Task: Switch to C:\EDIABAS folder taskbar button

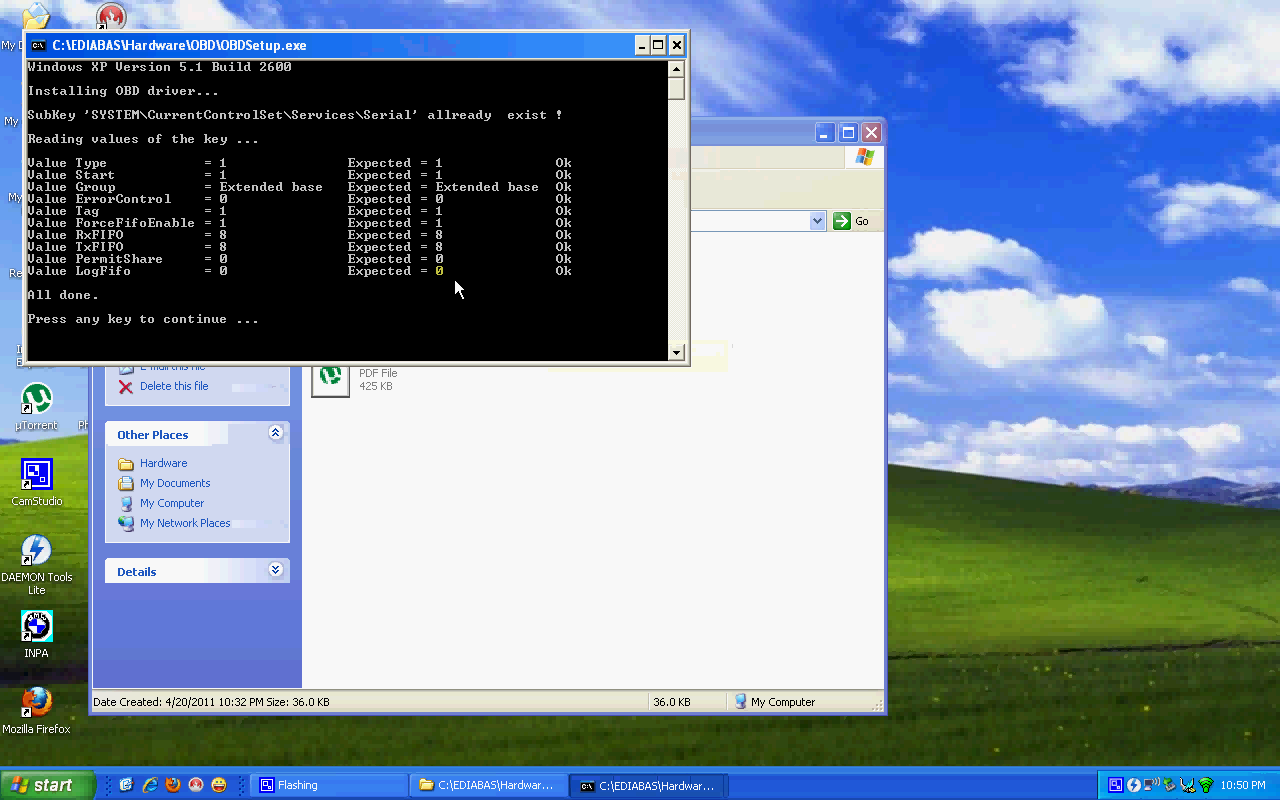Action: tap(488, 785)
